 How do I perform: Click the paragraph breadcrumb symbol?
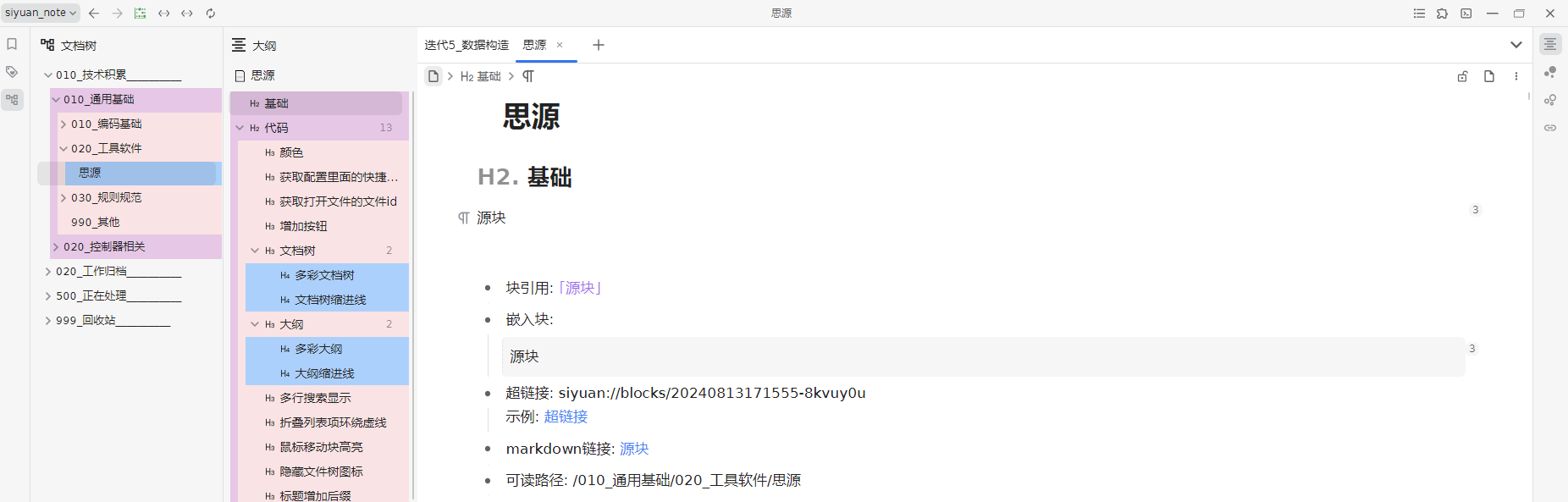(x=528, y=76)
